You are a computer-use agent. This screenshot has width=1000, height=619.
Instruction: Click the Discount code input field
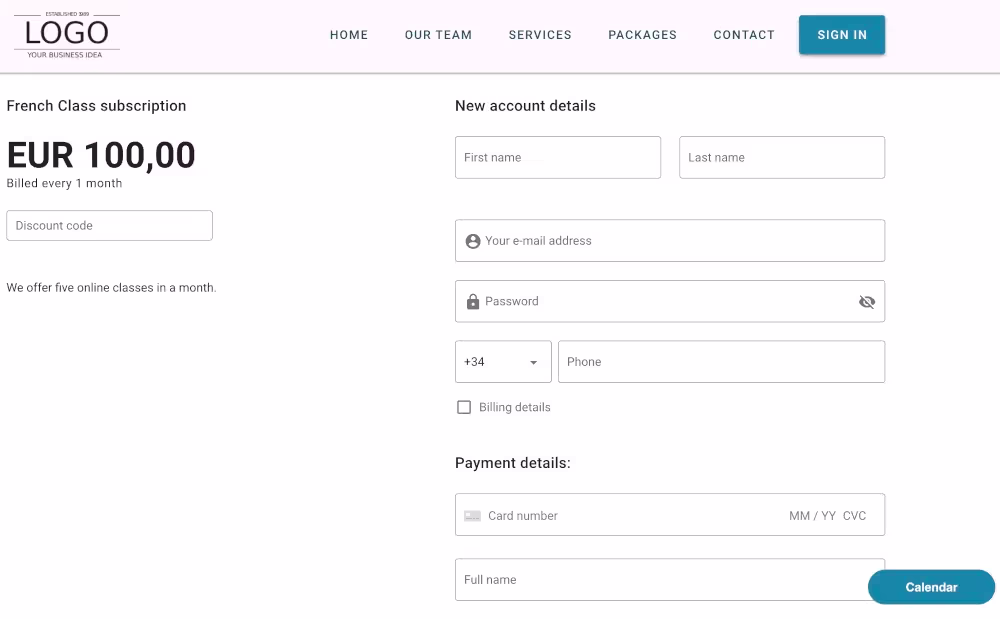109,225
